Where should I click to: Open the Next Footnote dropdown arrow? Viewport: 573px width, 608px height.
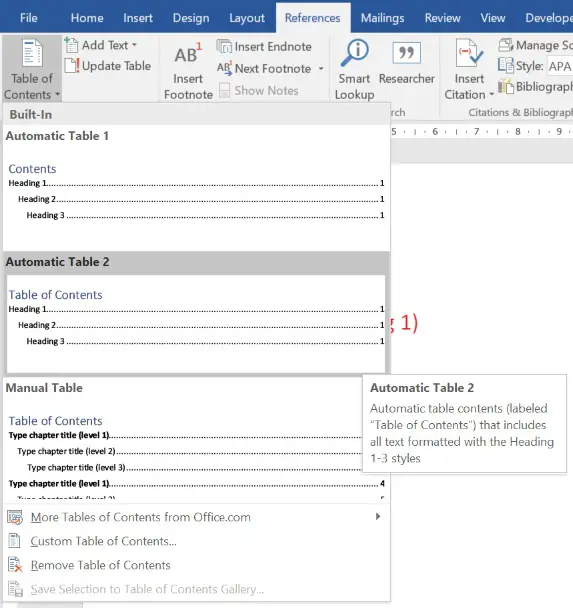pyautogui.click(x=321, y=69)
